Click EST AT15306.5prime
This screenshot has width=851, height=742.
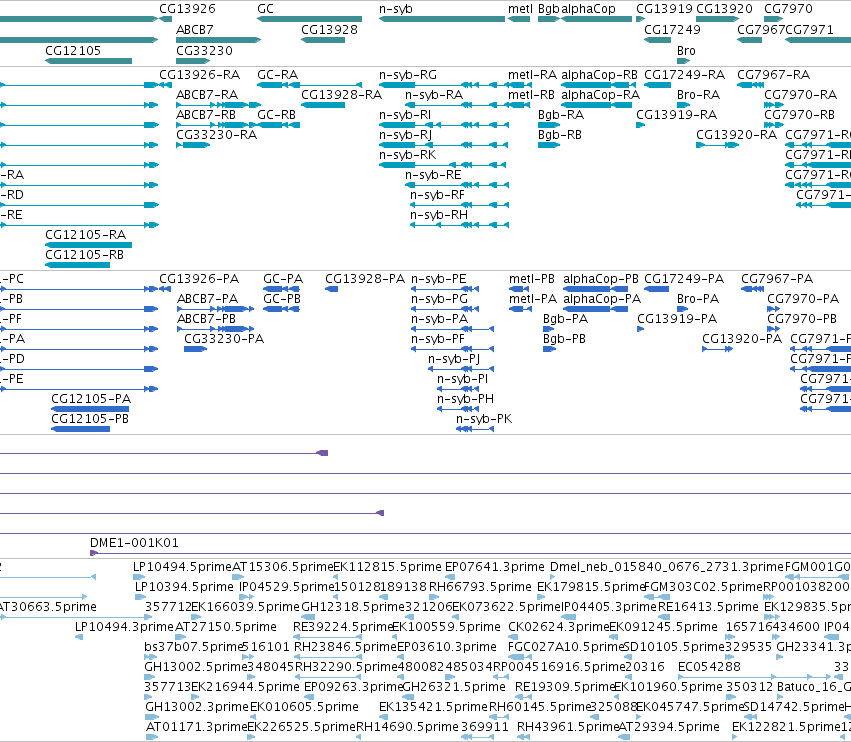283,567
